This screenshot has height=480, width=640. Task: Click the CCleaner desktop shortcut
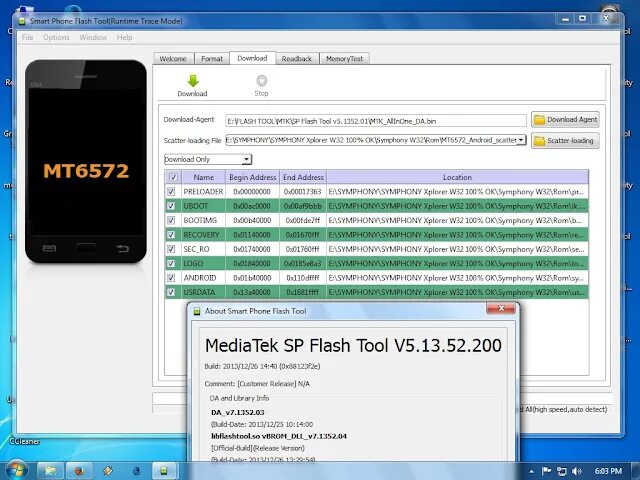coord(24,441)
